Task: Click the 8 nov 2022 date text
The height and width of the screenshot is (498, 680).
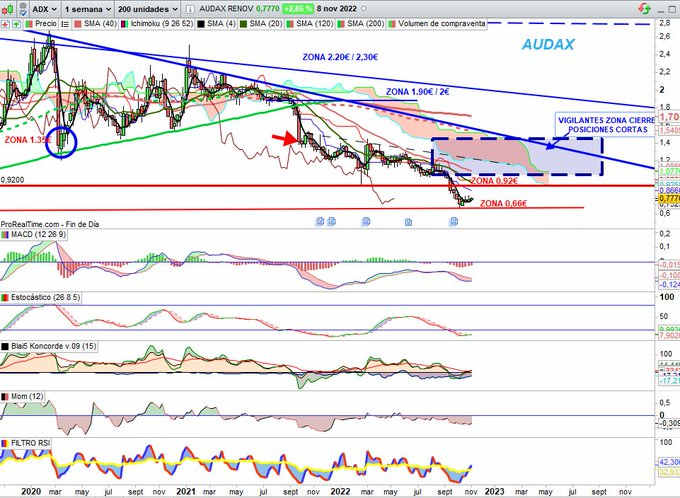Action: click(337, 9)
